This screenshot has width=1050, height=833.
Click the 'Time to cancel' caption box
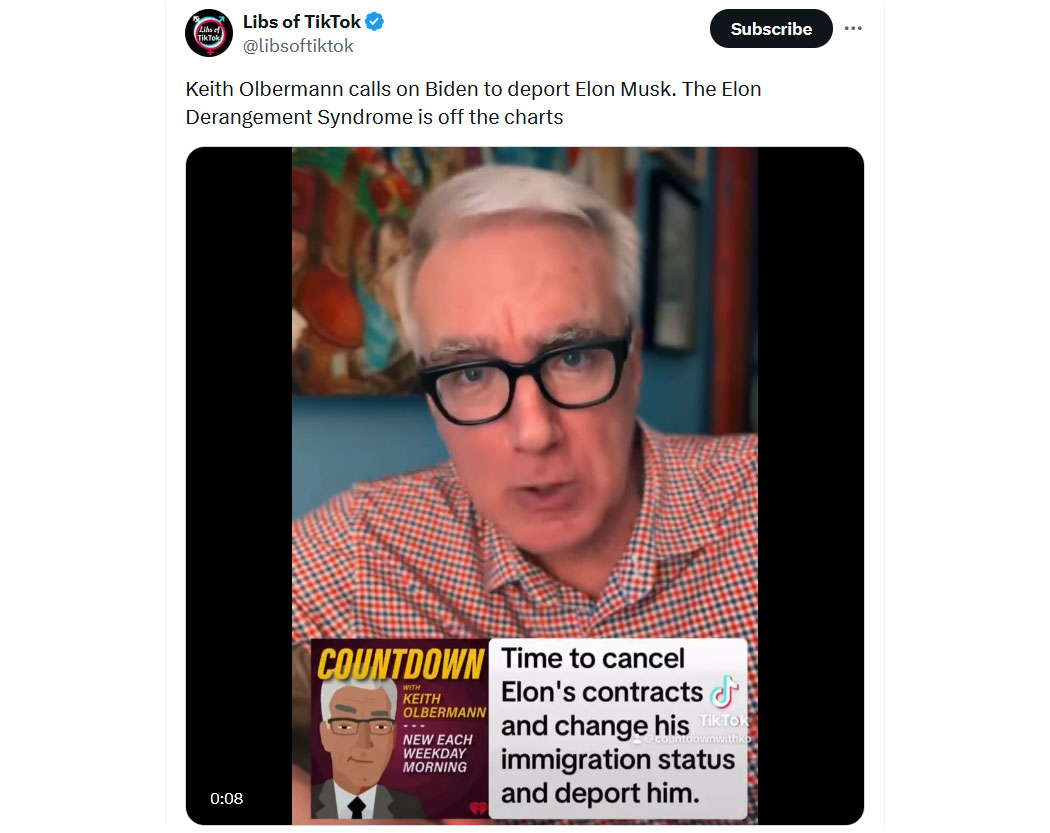coord(617,729)
